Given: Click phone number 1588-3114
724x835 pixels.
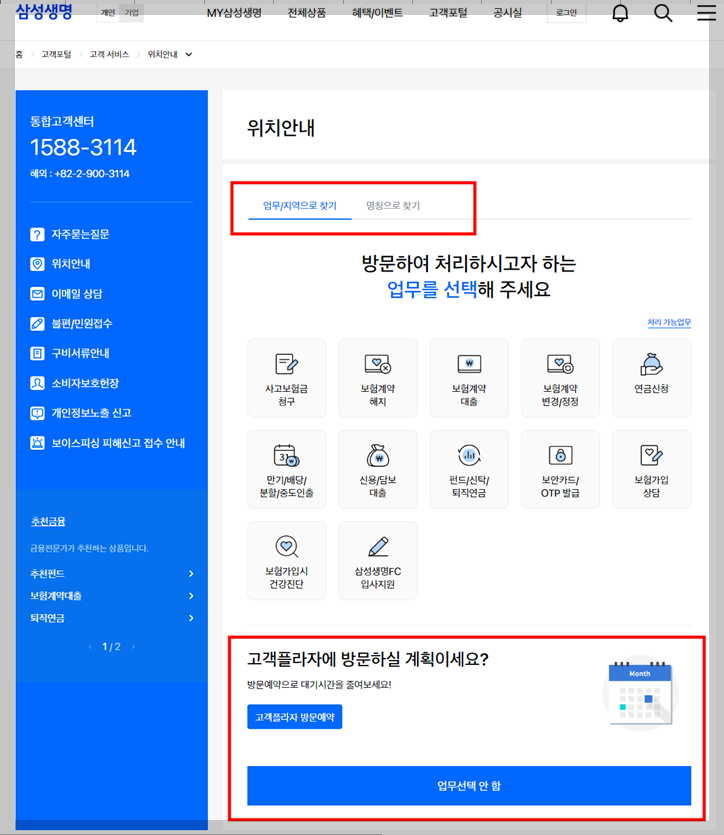Looking at the screenshot, I should pyautogui.click(x=83, y=148).
